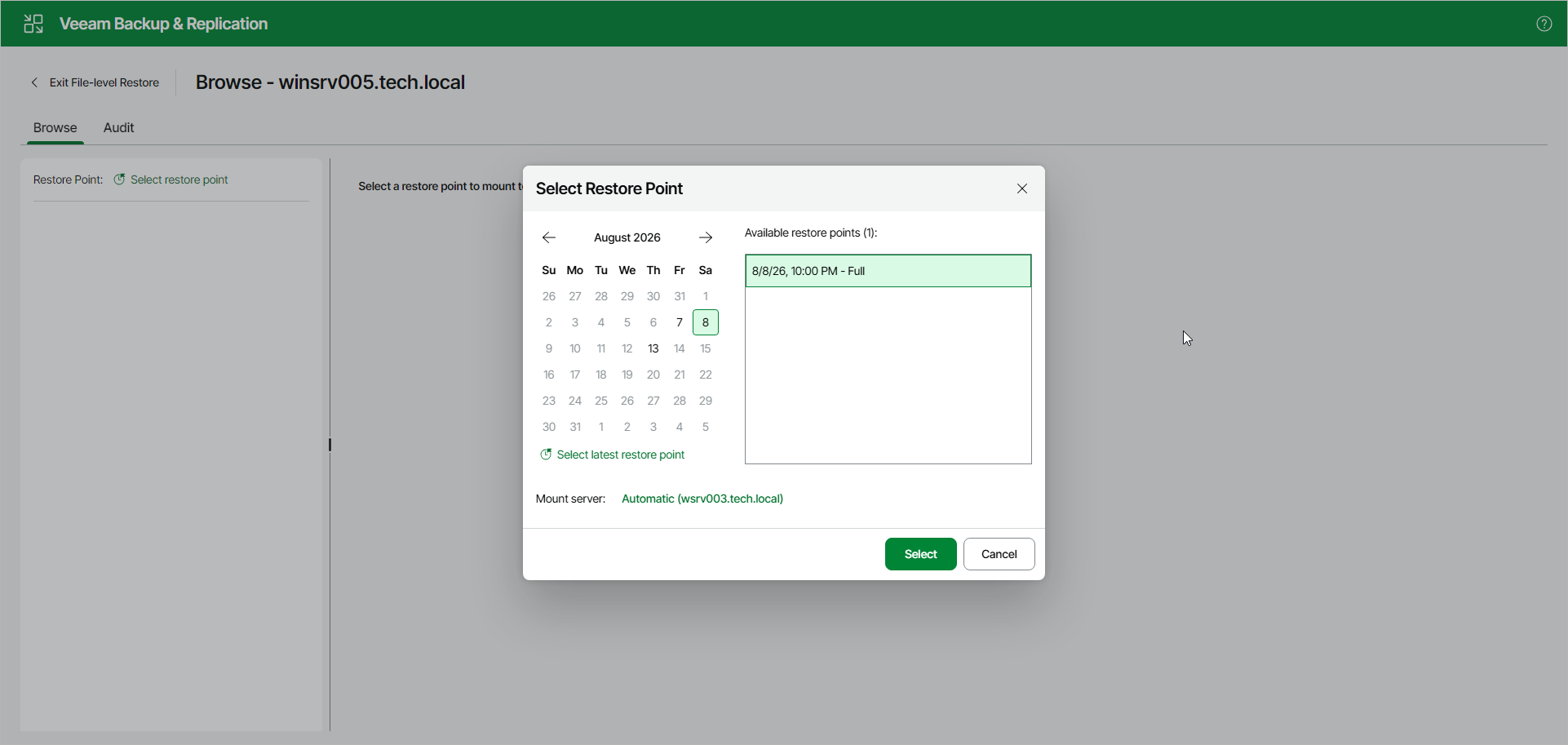The image size is (1568, 745).
Task: Click the Cancel button
Action: pos(999,554)
